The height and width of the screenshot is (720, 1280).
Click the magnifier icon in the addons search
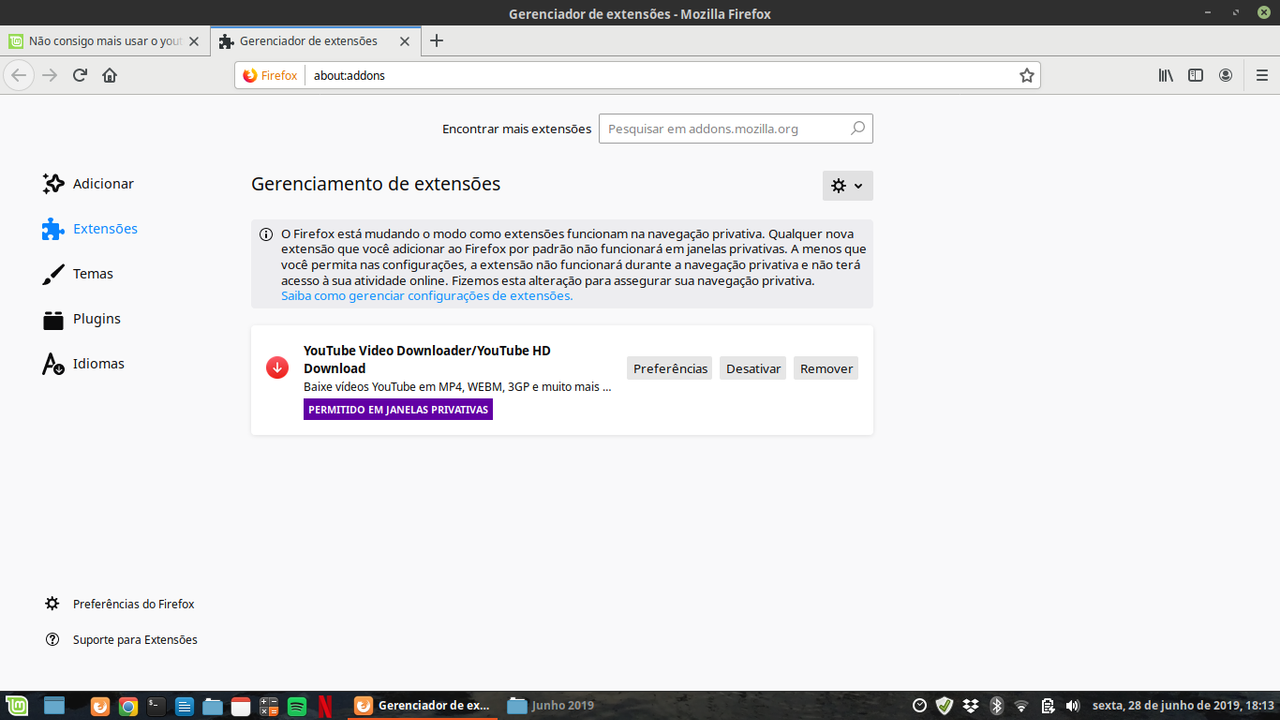tap(858, 128)
